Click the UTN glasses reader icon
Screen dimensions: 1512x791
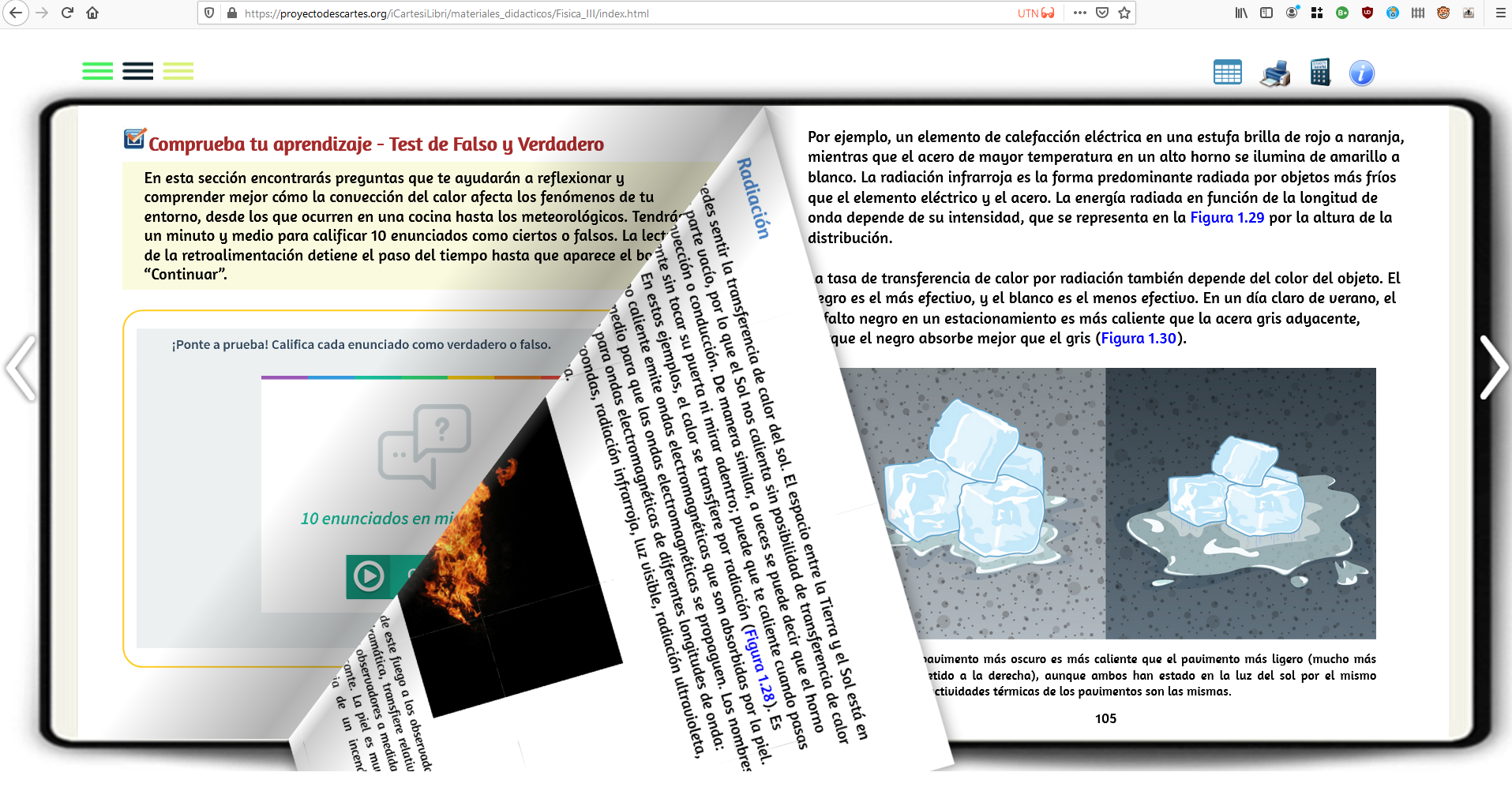[x=1036, y=13]
